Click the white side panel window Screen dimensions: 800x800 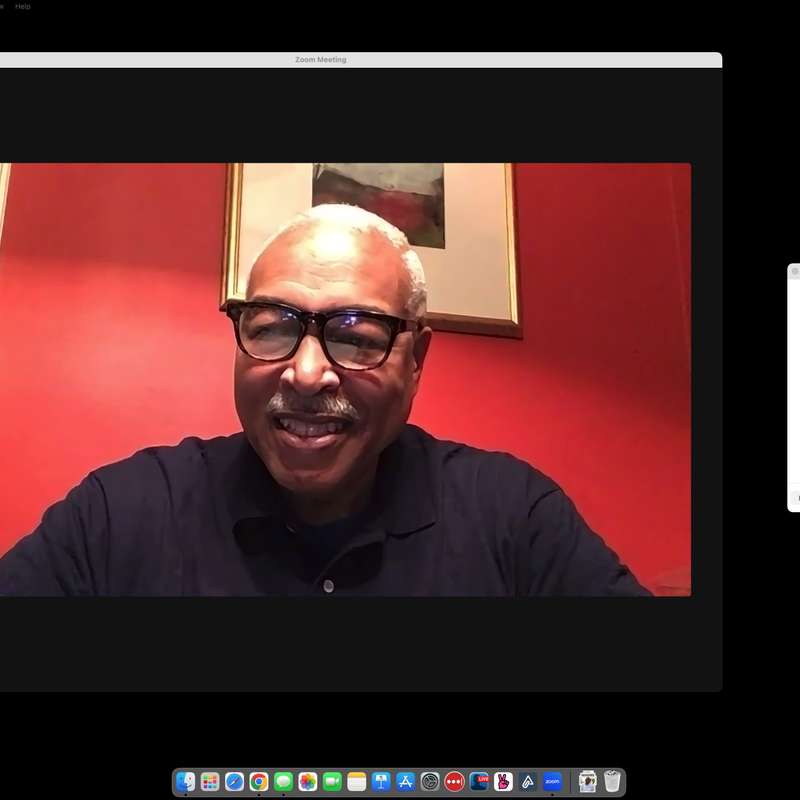[794, 390]
